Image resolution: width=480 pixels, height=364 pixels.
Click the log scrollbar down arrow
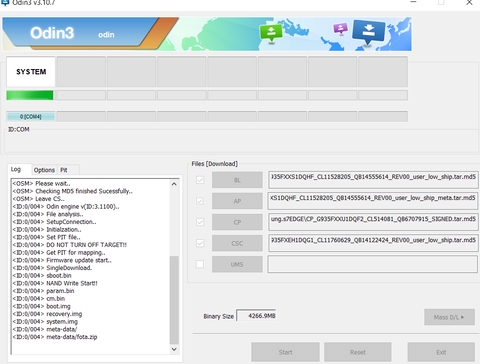coord(174,349)
